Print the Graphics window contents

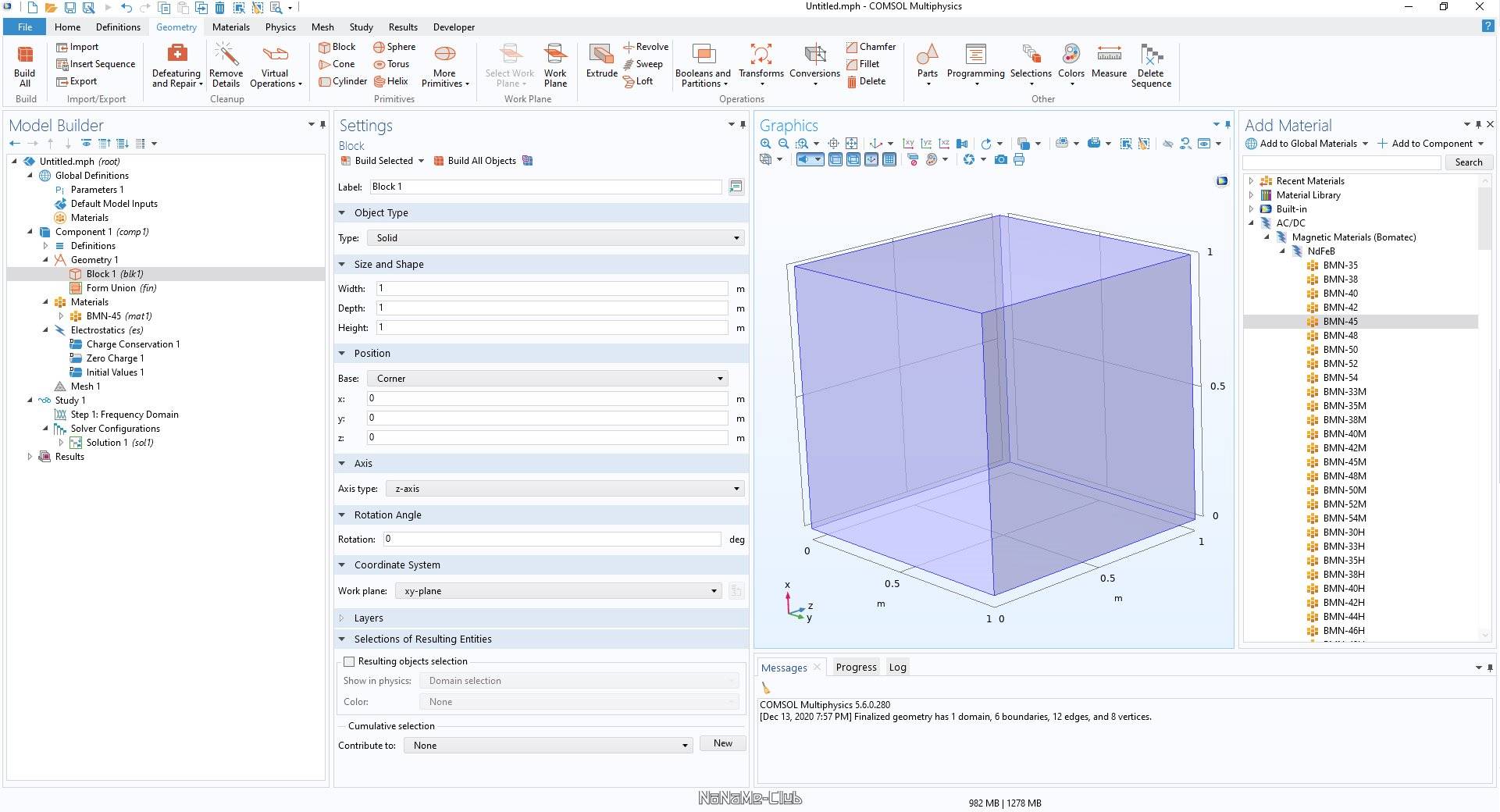coord(1019,159)
